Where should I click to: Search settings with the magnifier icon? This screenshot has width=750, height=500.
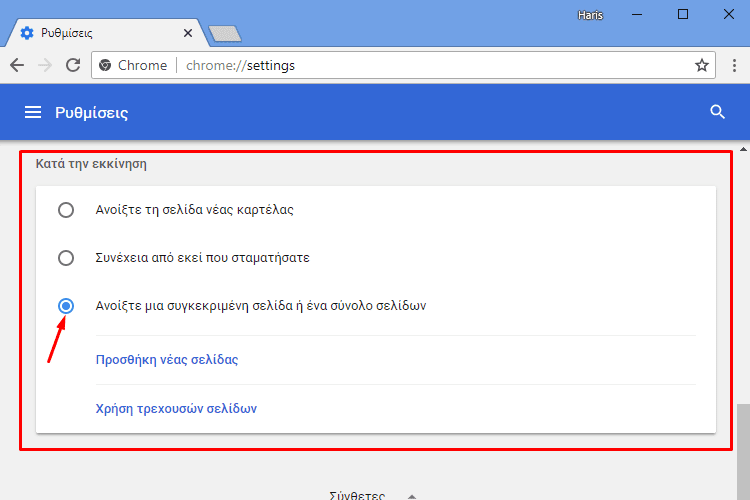coord(717,112)
